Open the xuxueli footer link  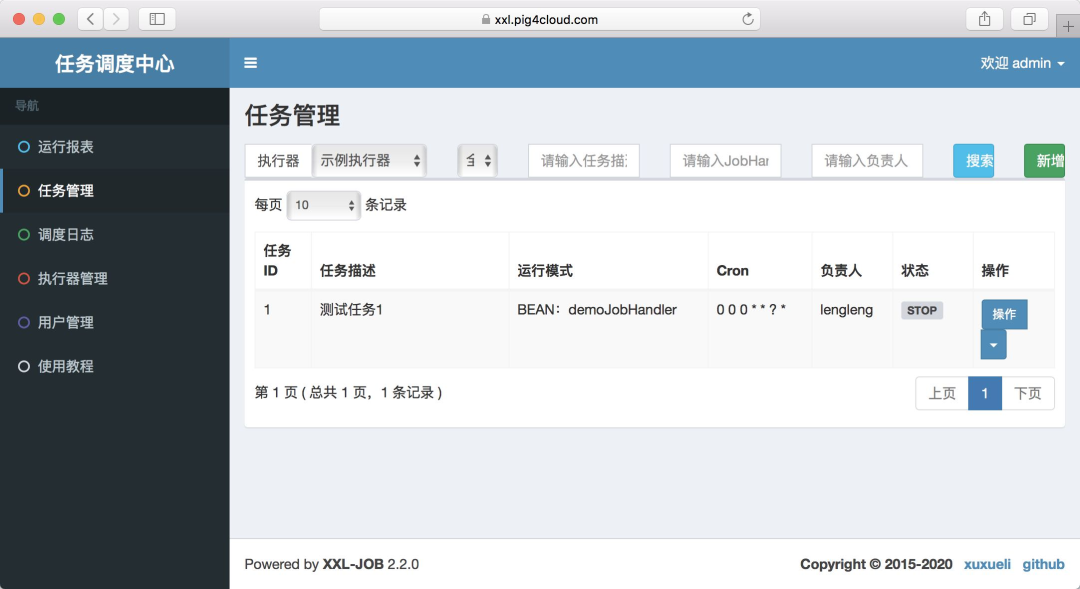coord(987,563)
